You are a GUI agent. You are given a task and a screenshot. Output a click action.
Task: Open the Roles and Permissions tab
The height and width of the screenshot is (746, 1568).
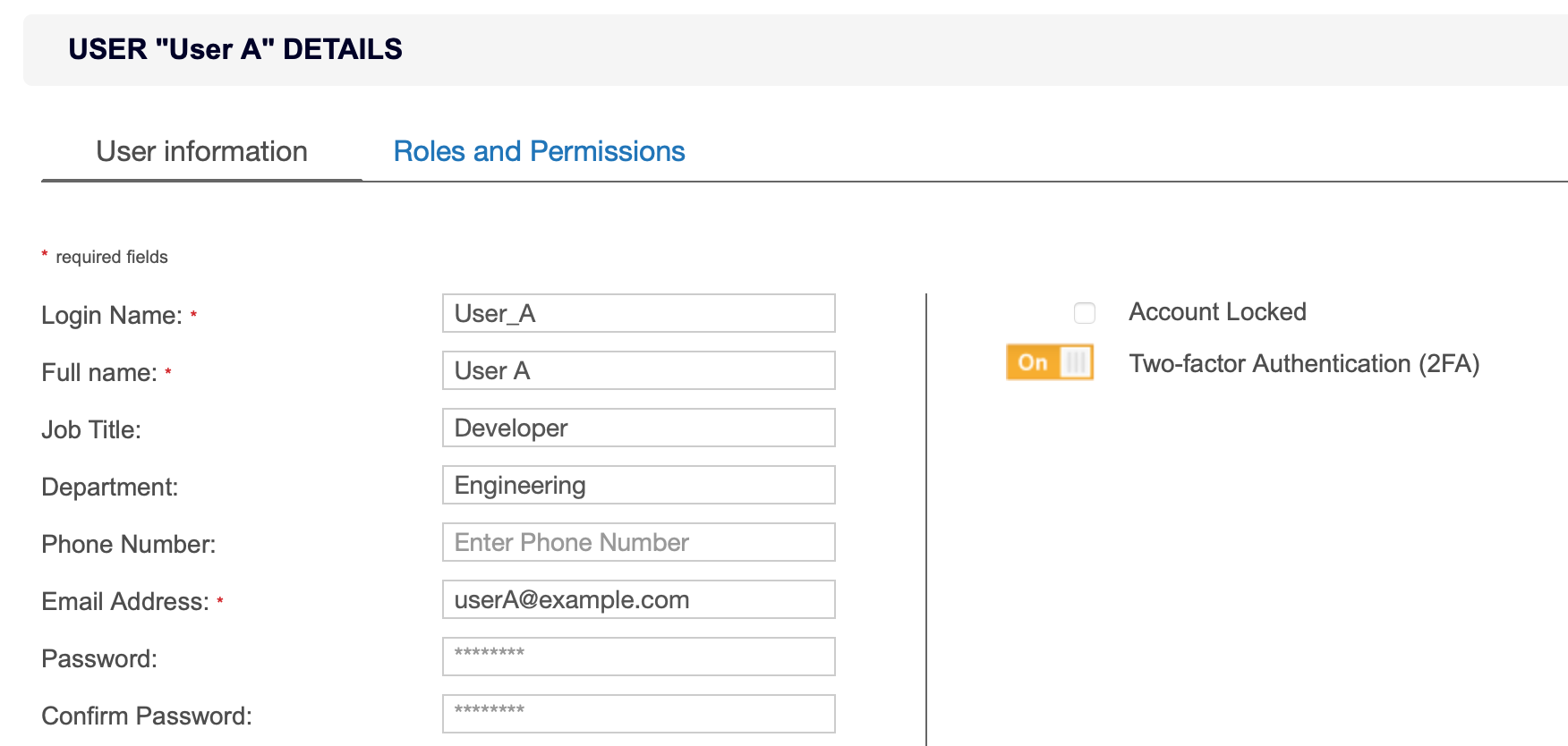[539, 152]
